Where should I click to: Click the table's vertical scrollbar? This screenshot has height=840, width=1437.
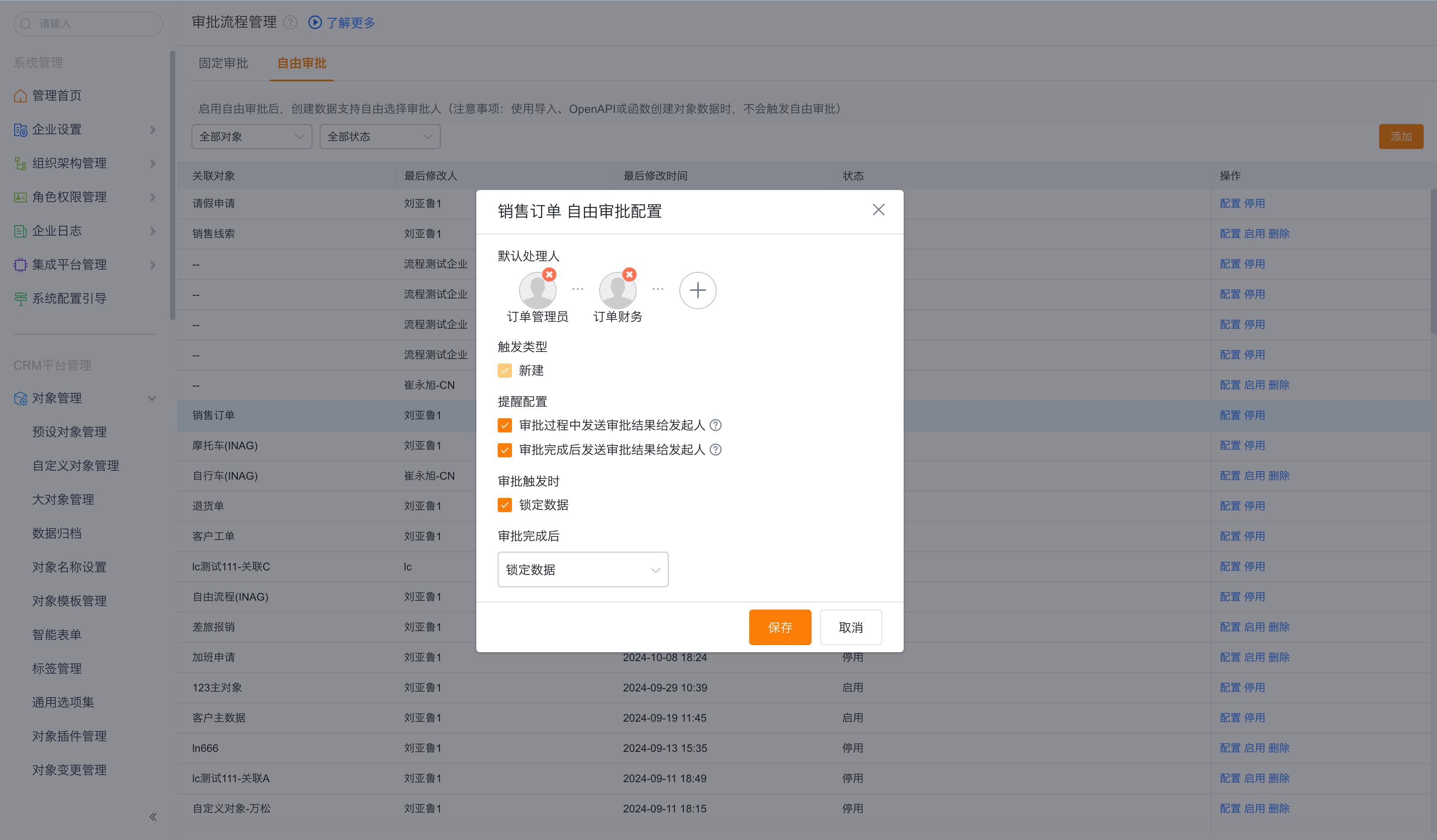pos(1433,262)
